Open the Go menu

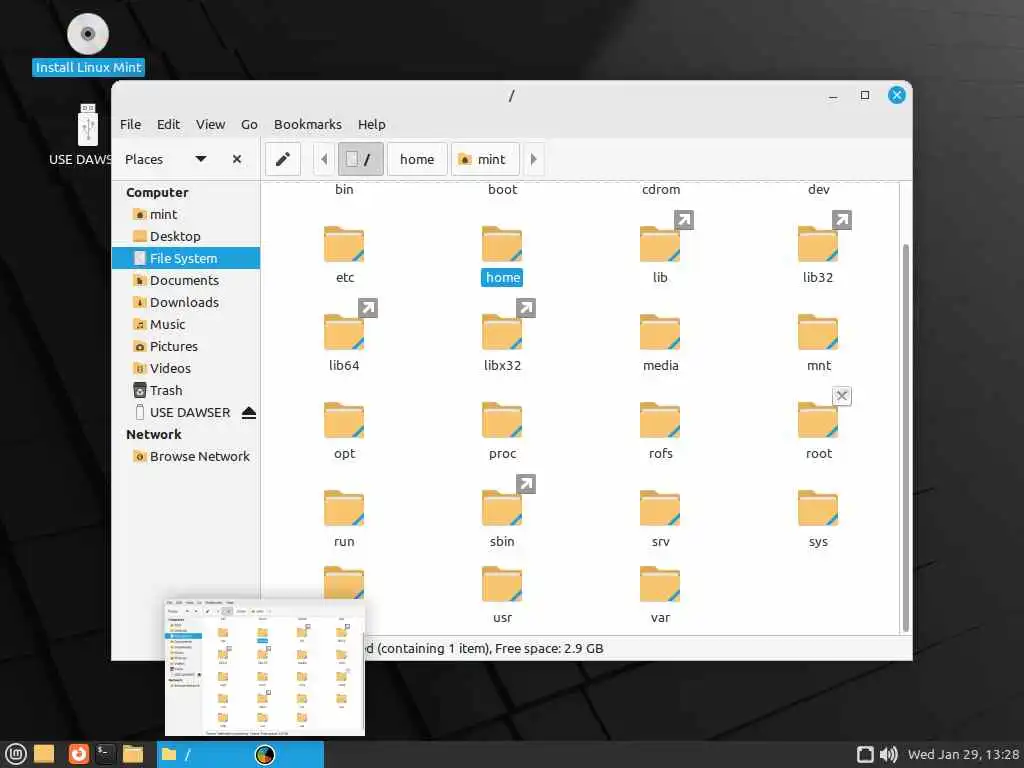(249, 124)
